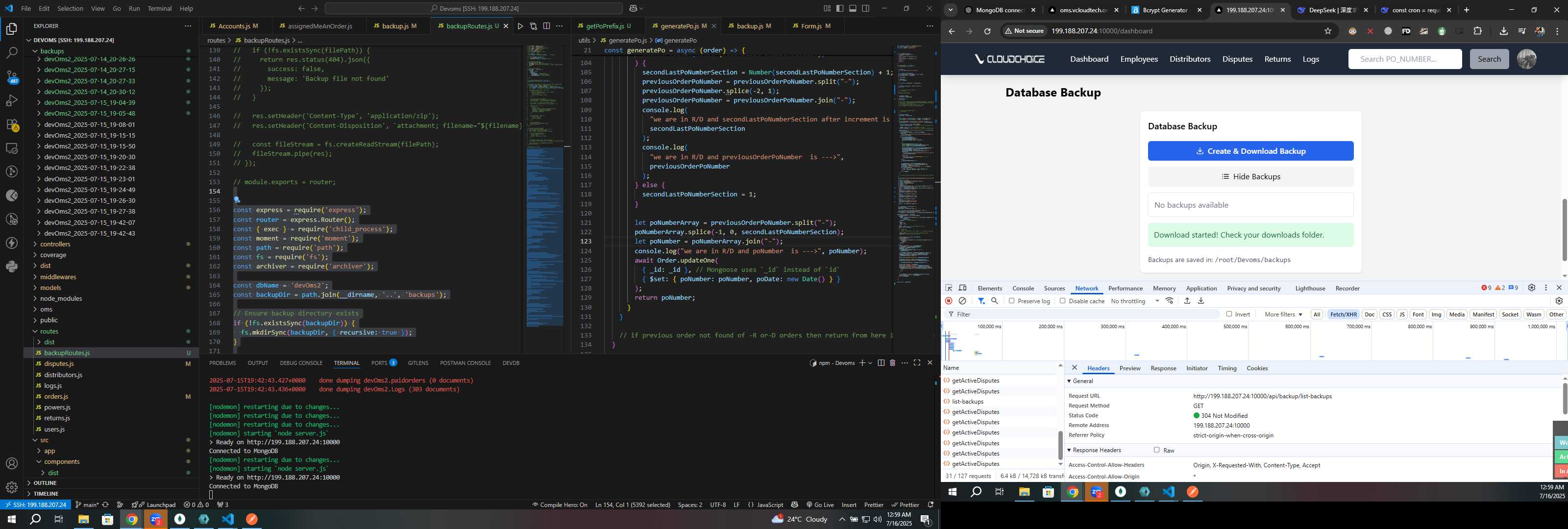Open the Response tab of request details
Viewport: 1568px width, 529px height.
[1163, 368]
